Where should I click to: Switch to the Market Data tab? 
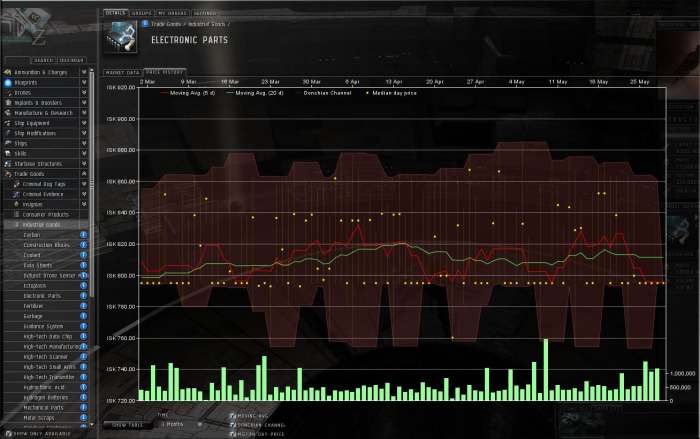pos(123,72)
